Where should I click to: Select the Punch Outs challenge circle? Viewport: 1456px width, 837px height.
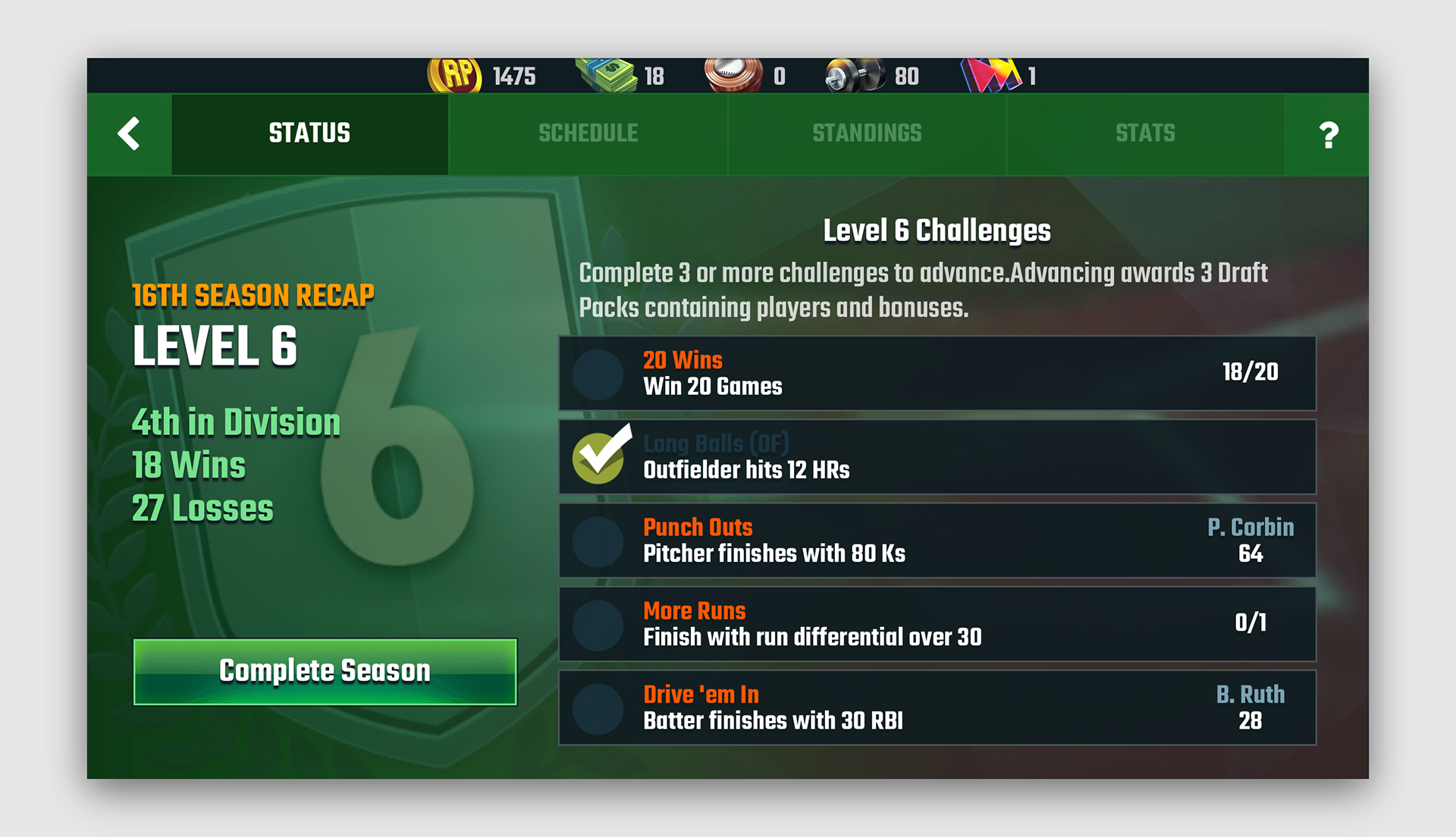(598, 541)
